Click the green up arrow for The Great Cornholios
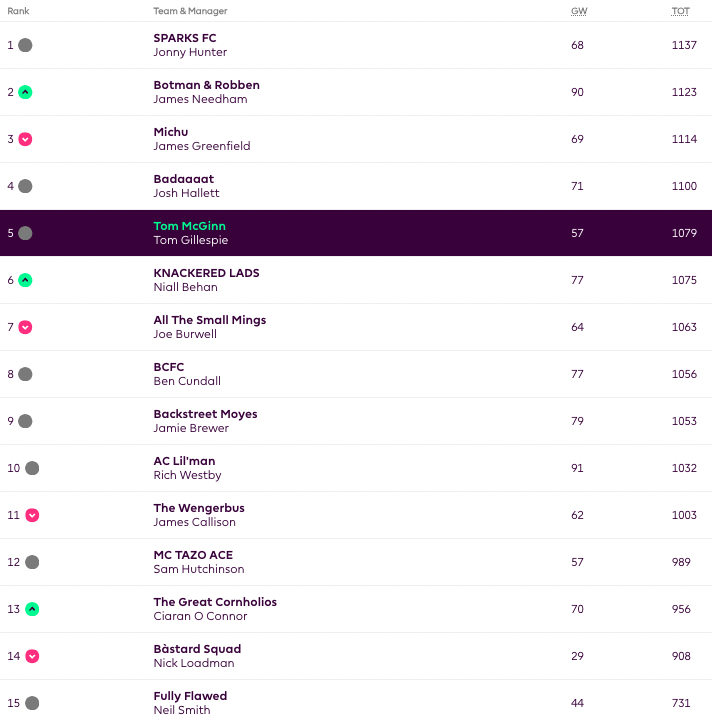 click(x=32, y=609)
